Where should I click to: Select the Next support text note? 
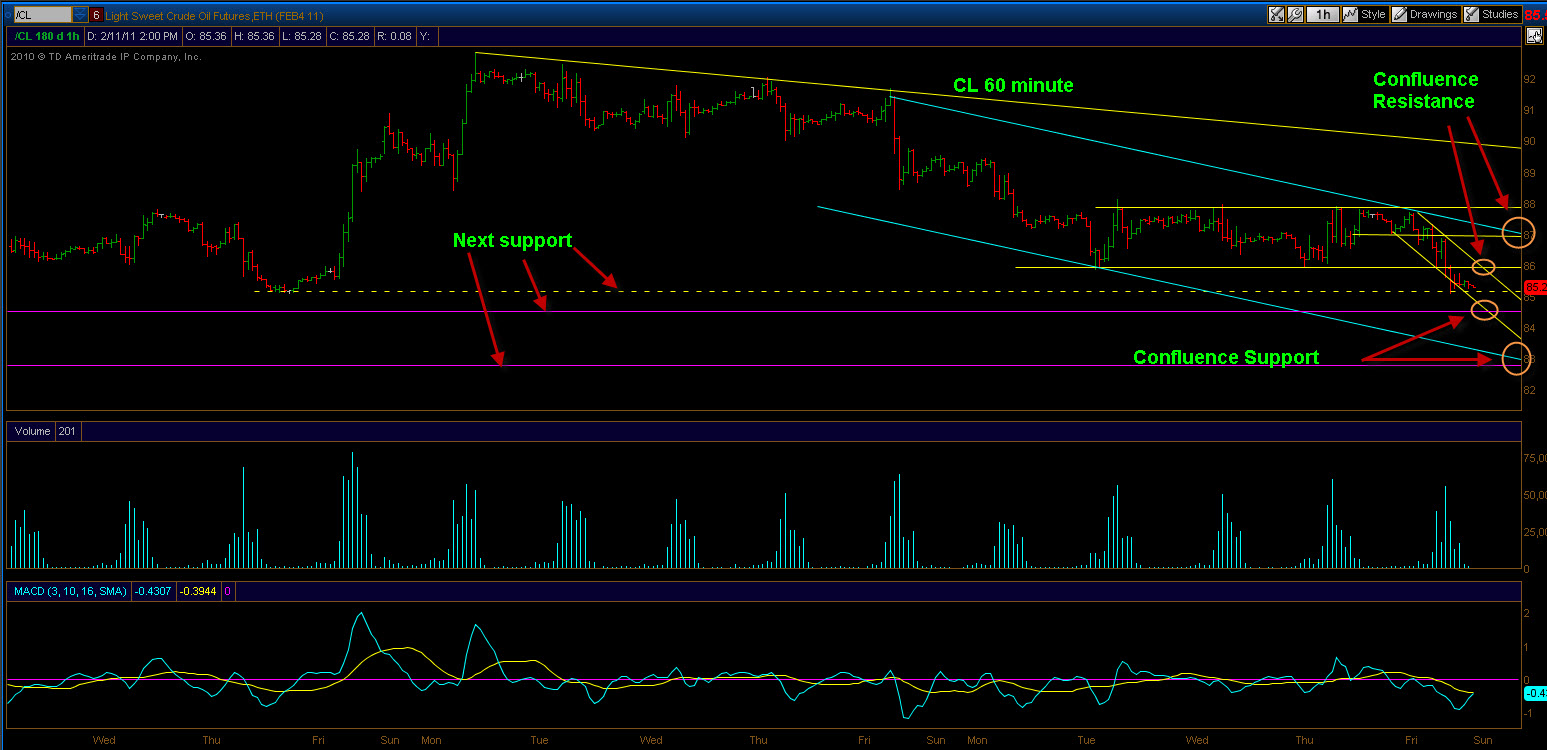tap(512, 240)
